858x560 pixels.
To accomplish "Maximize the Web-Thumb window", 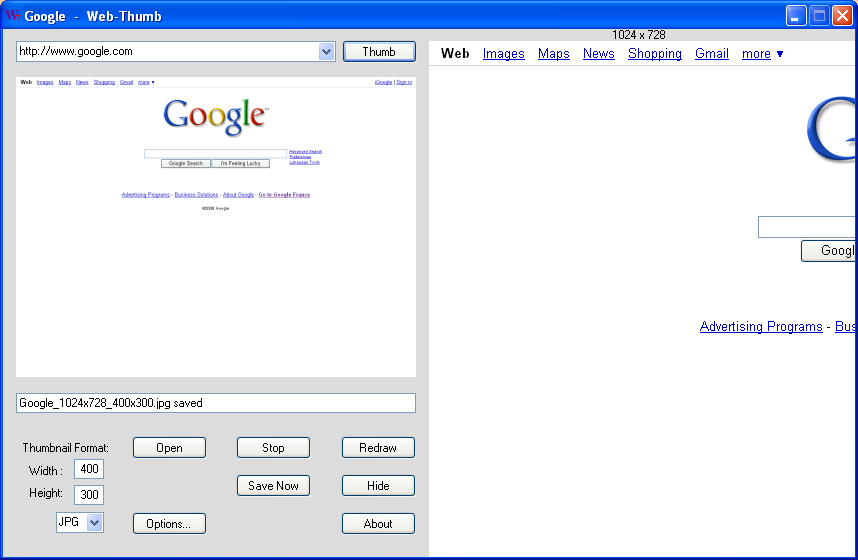I will 819,16.
